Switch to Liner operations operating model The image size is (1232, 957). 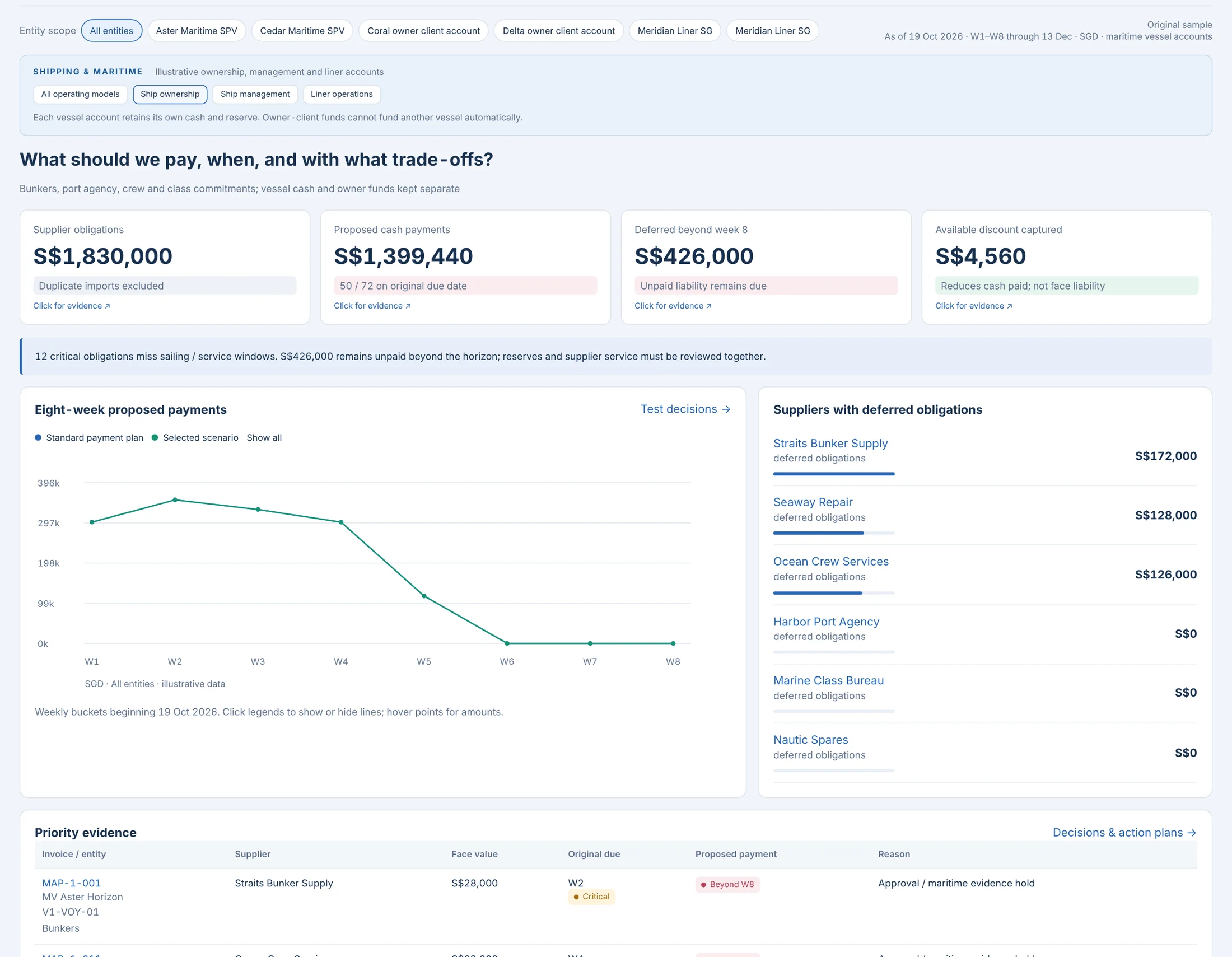tap(341, 94)
